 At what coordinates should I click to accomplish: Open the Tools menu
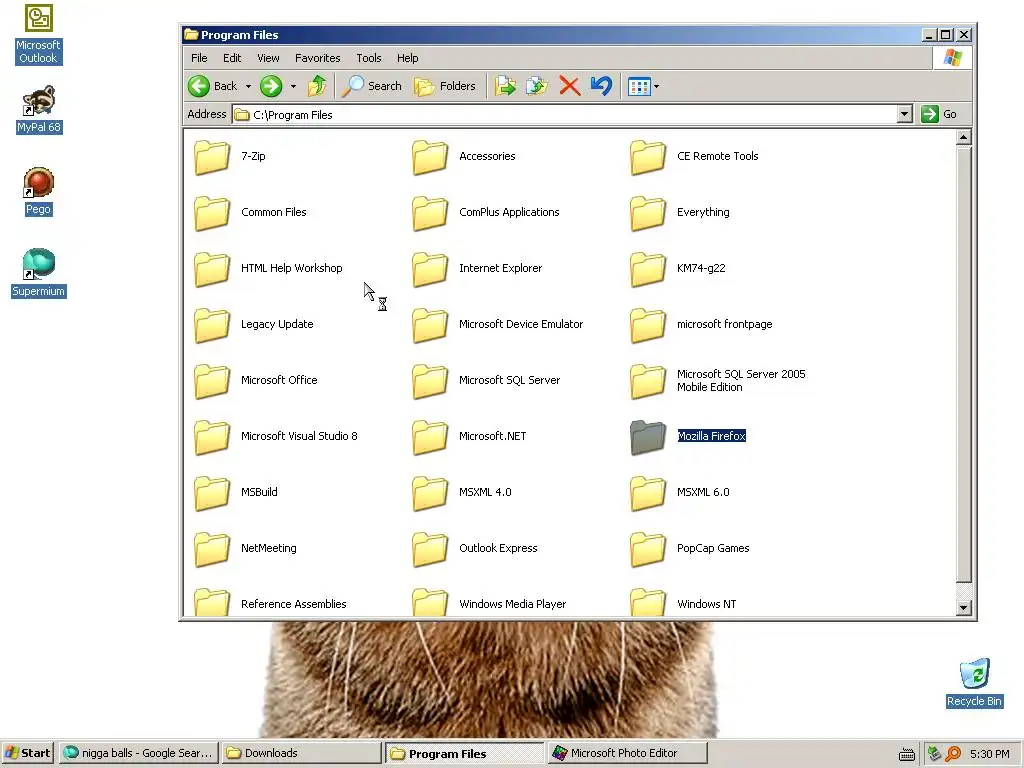pos(368,58)
